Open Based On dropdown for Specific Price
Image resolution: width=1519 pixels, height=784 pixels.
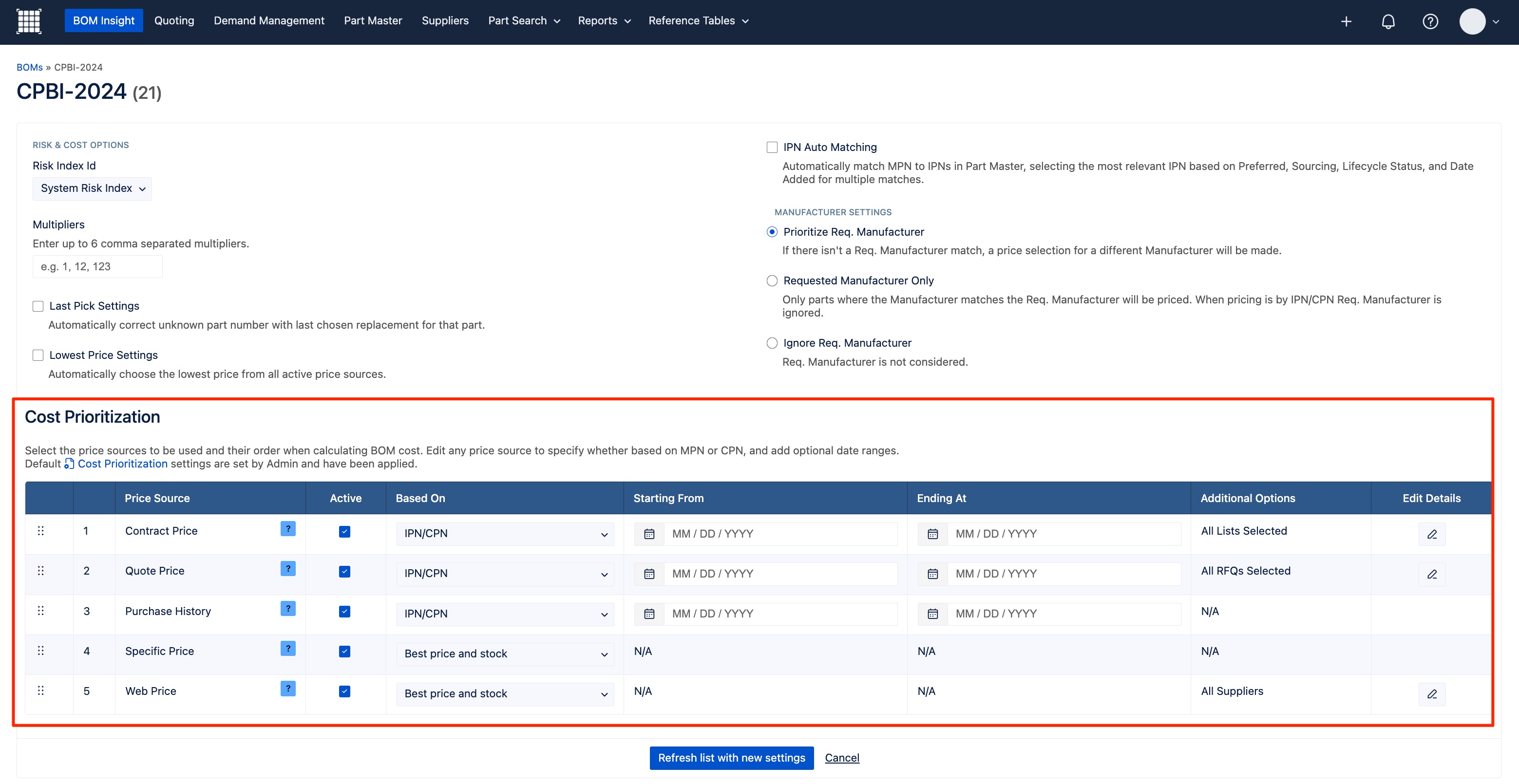(x=505, y=653)
